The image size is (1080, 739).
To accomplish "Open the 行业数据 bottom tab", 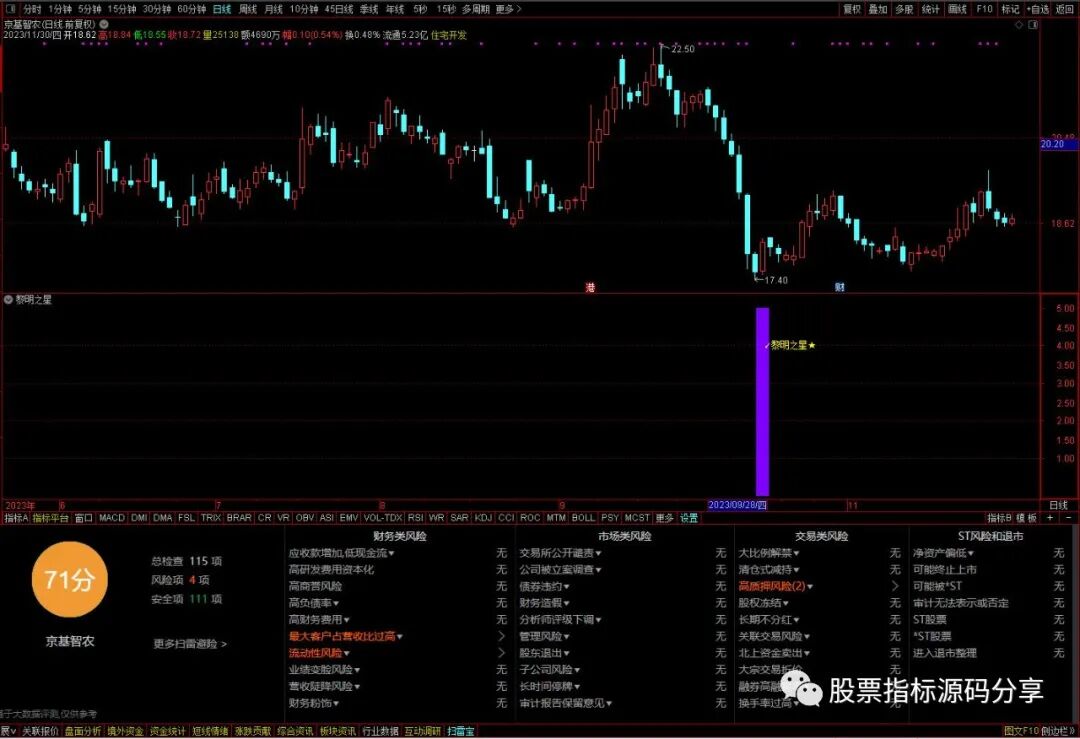I will click(x=380, y=731).
